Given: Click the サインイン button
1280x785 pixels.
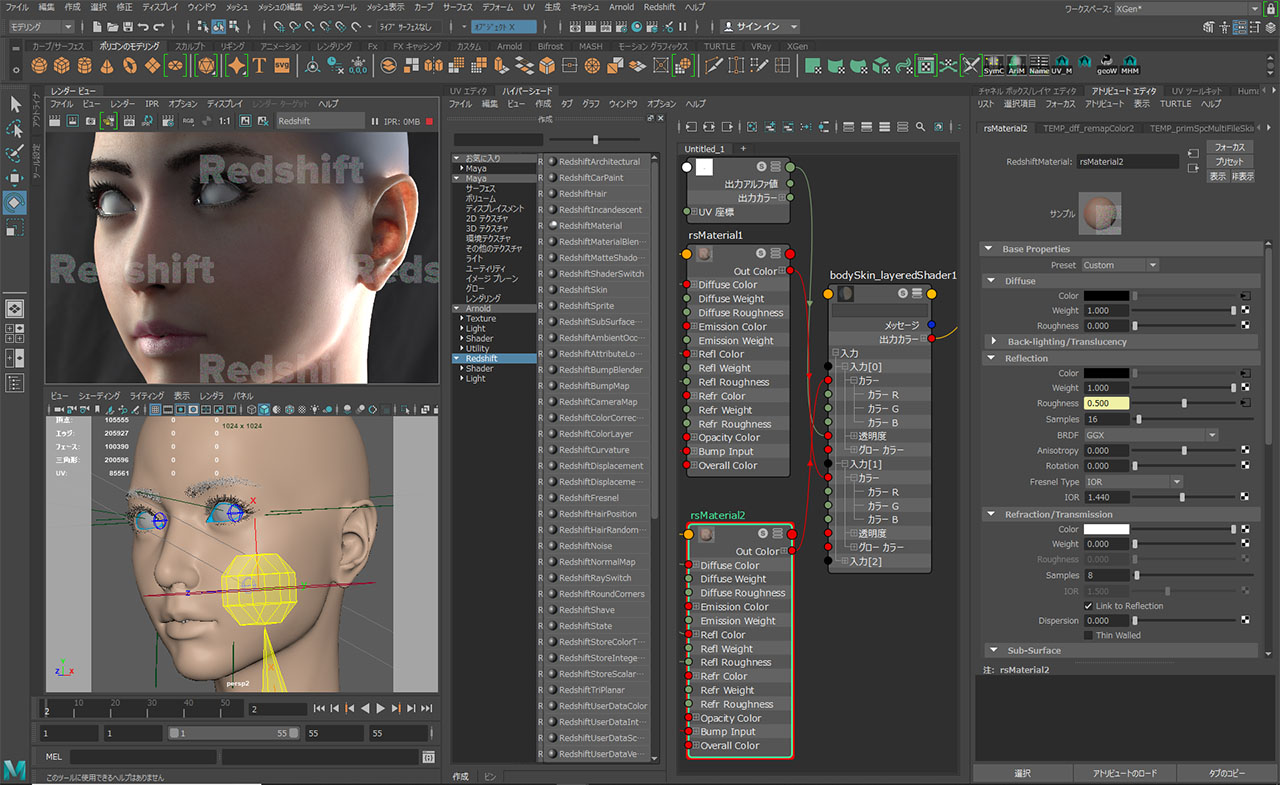Looking at the screenshot, I should 762,27.
